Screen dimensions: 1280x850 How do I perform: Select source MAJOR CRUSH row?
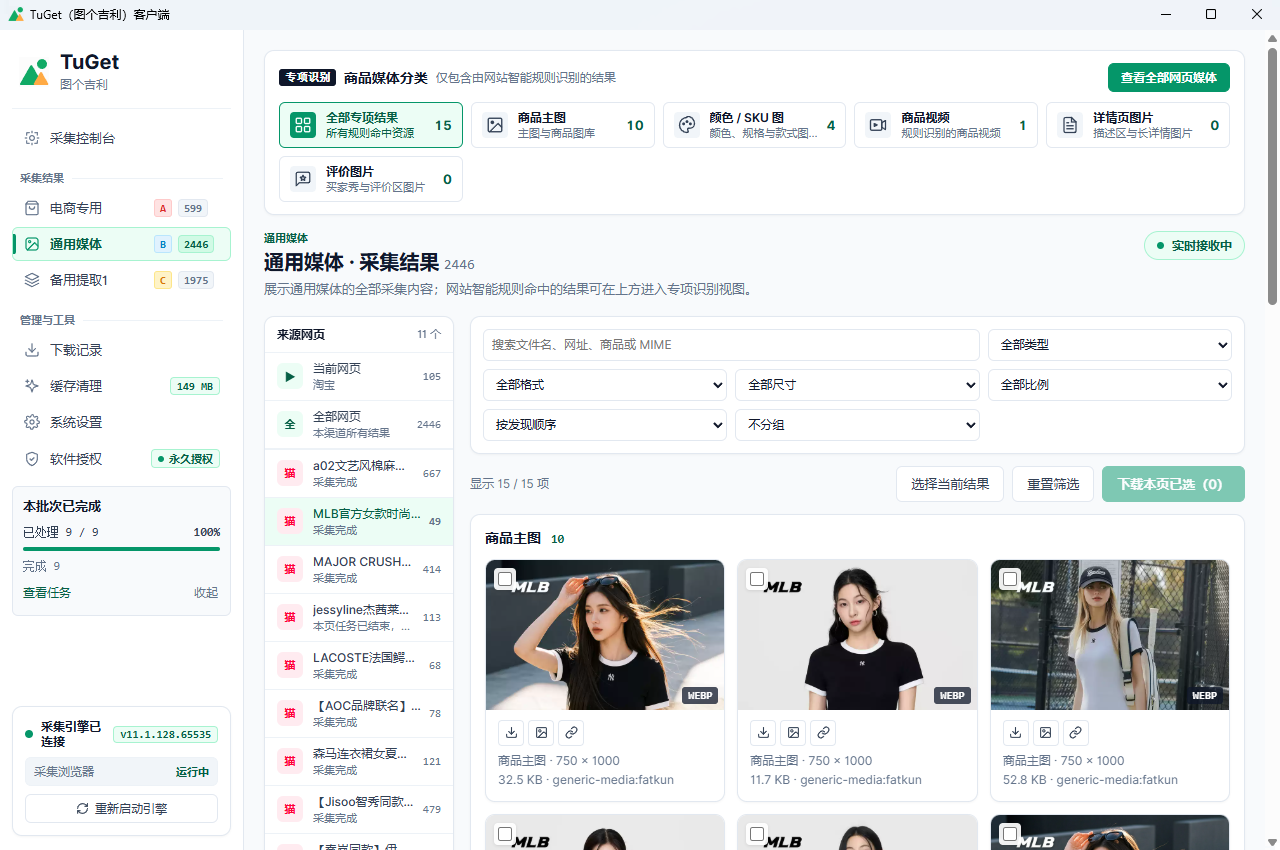(359, 569)
